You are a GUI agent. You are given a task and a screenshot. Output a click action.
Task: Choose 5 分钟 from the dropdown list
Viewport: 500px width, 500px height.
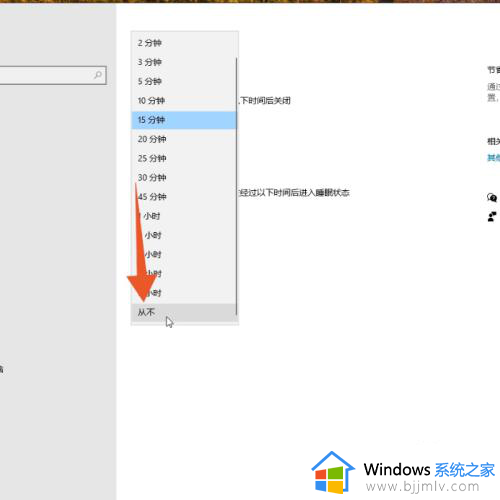[x=184, y=82]
